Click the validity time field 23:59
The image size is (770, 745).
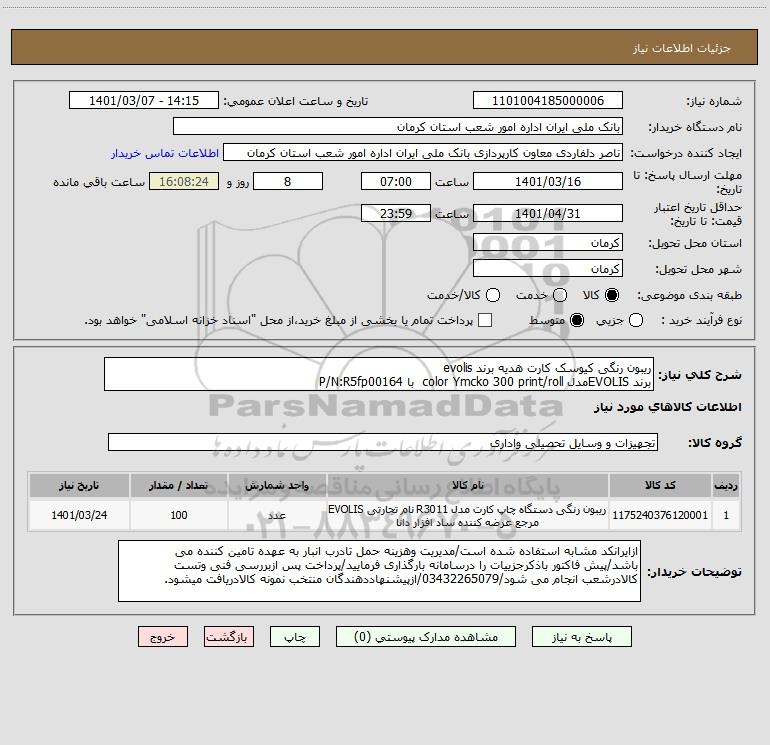(x=396, y=214)
